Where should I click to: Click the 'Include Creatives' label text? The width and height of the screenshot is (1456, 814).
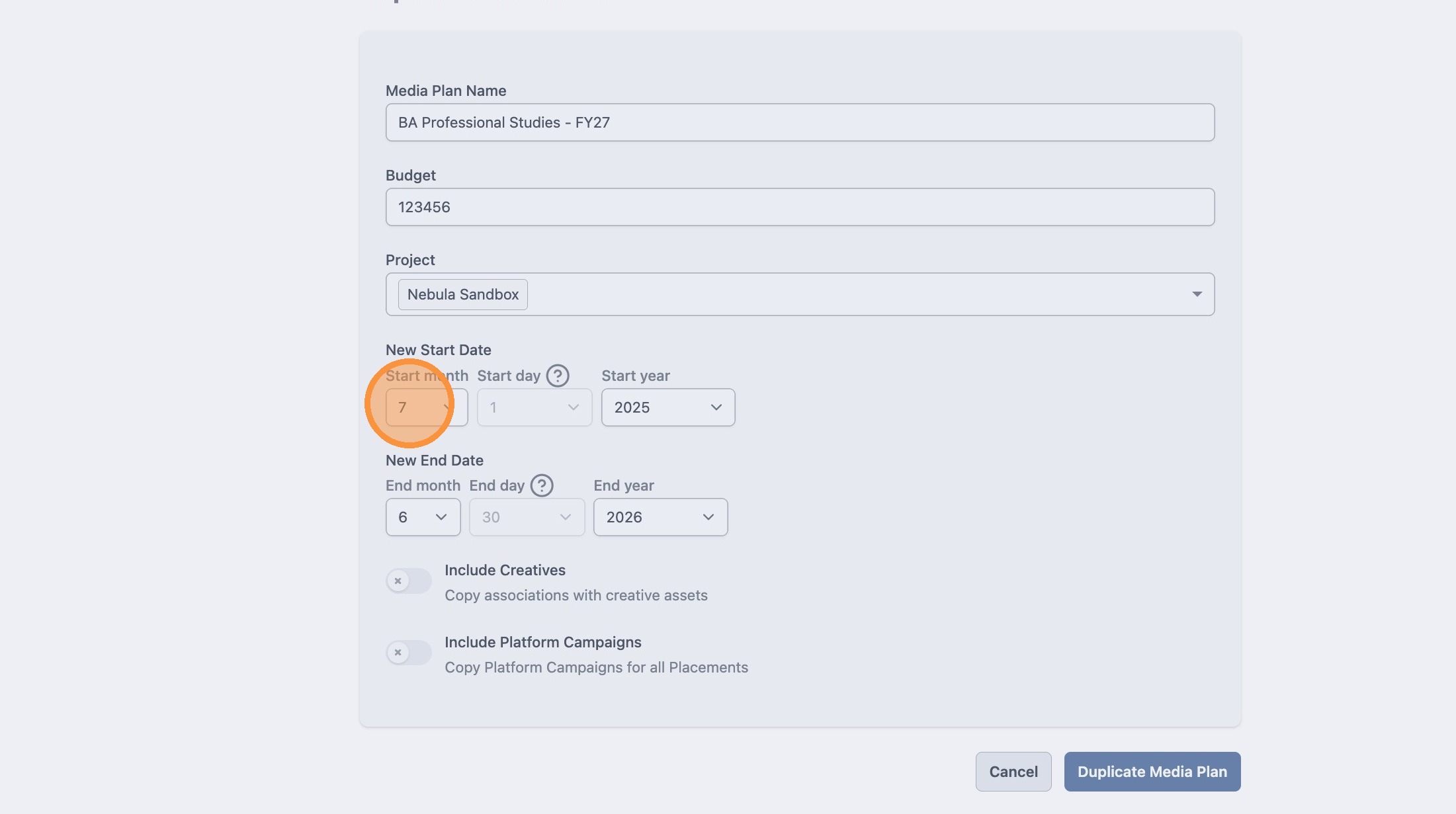coord(505,570)
